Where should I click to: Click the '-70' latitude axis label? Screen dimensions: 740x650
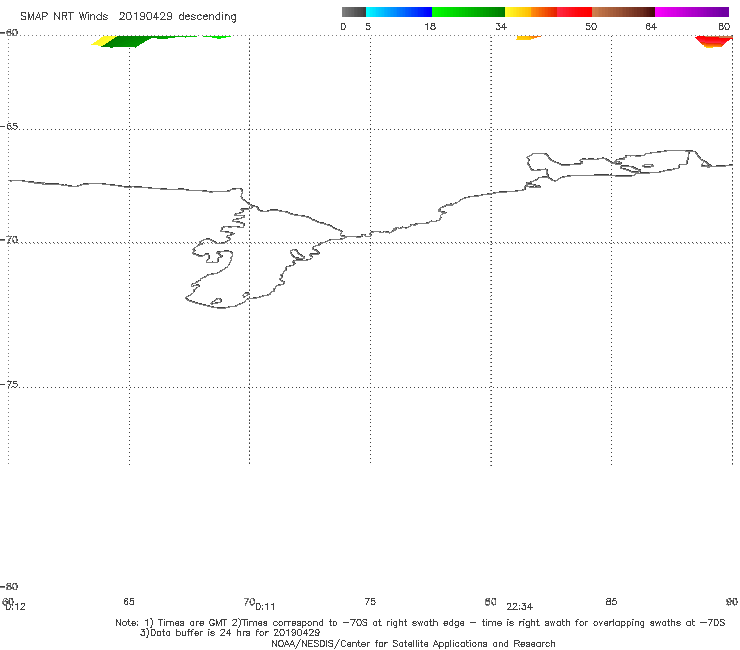point(9,240)
